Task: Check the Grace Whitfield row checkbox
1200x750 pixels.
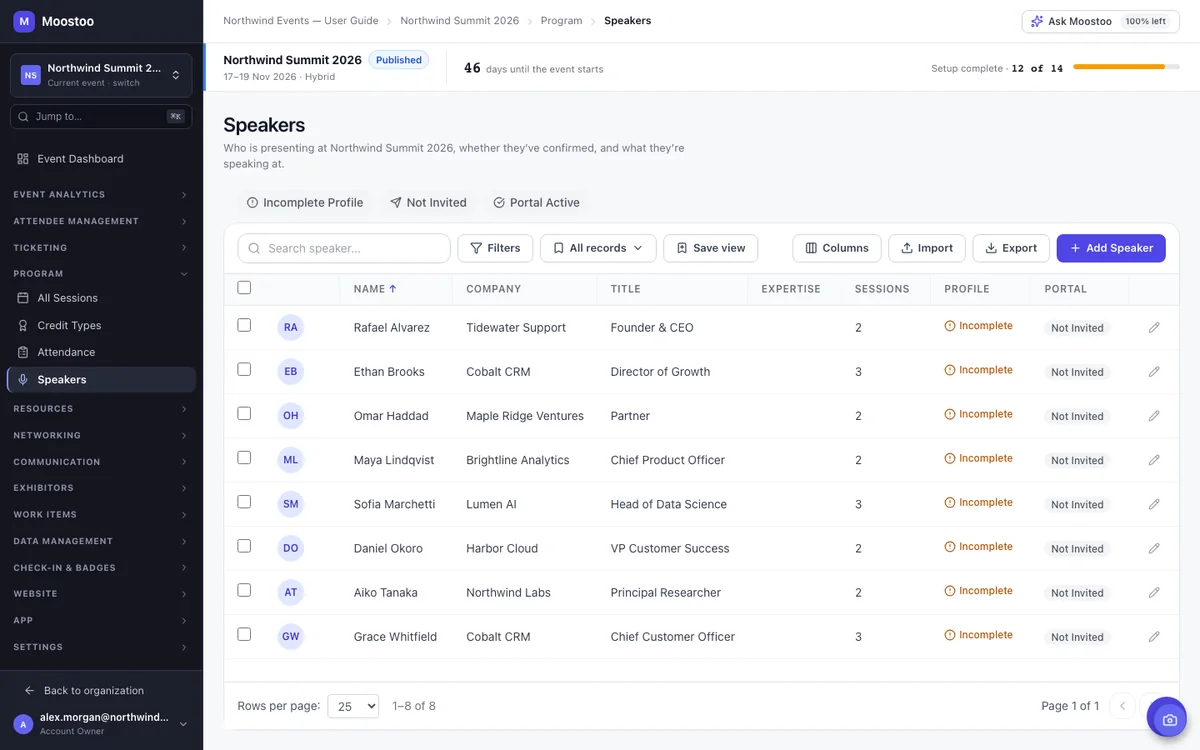Action: [244, 634]
